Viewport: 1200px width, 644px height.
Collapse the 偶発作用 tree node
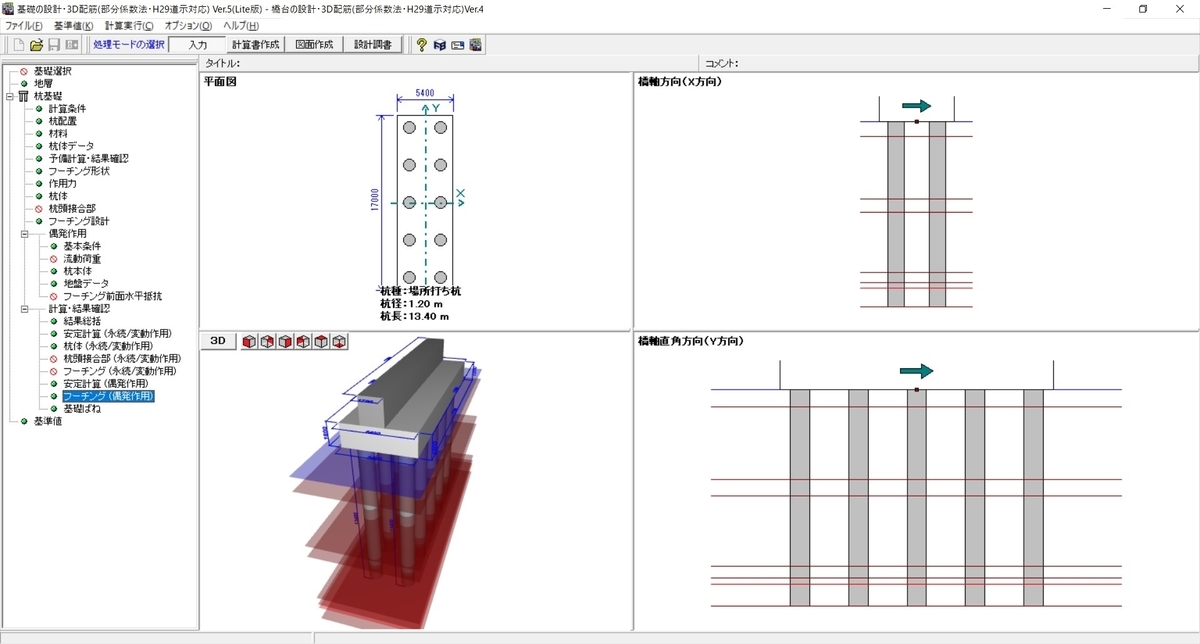click(x=24, y=234)
